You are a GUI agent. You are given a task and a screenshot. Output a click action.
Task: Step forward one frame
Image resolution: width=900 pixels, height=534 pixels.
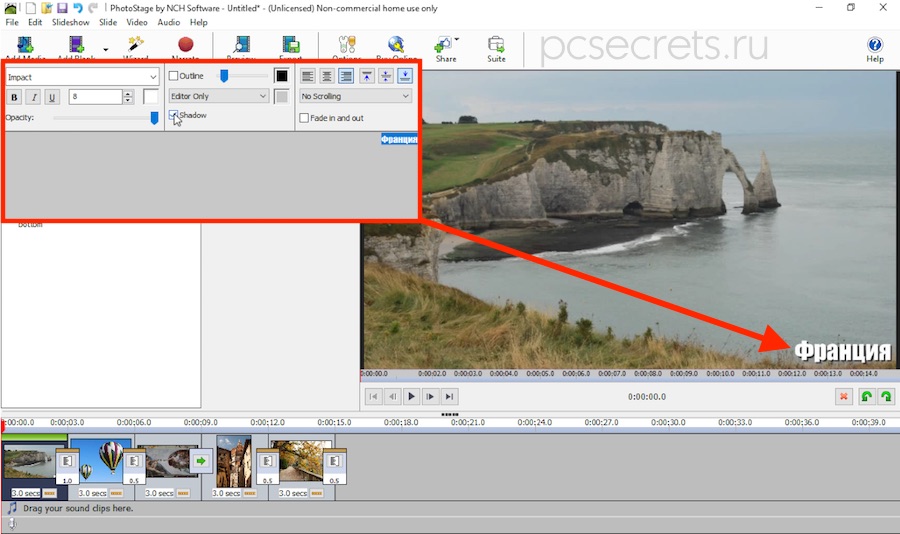click(x=430, y=396)
